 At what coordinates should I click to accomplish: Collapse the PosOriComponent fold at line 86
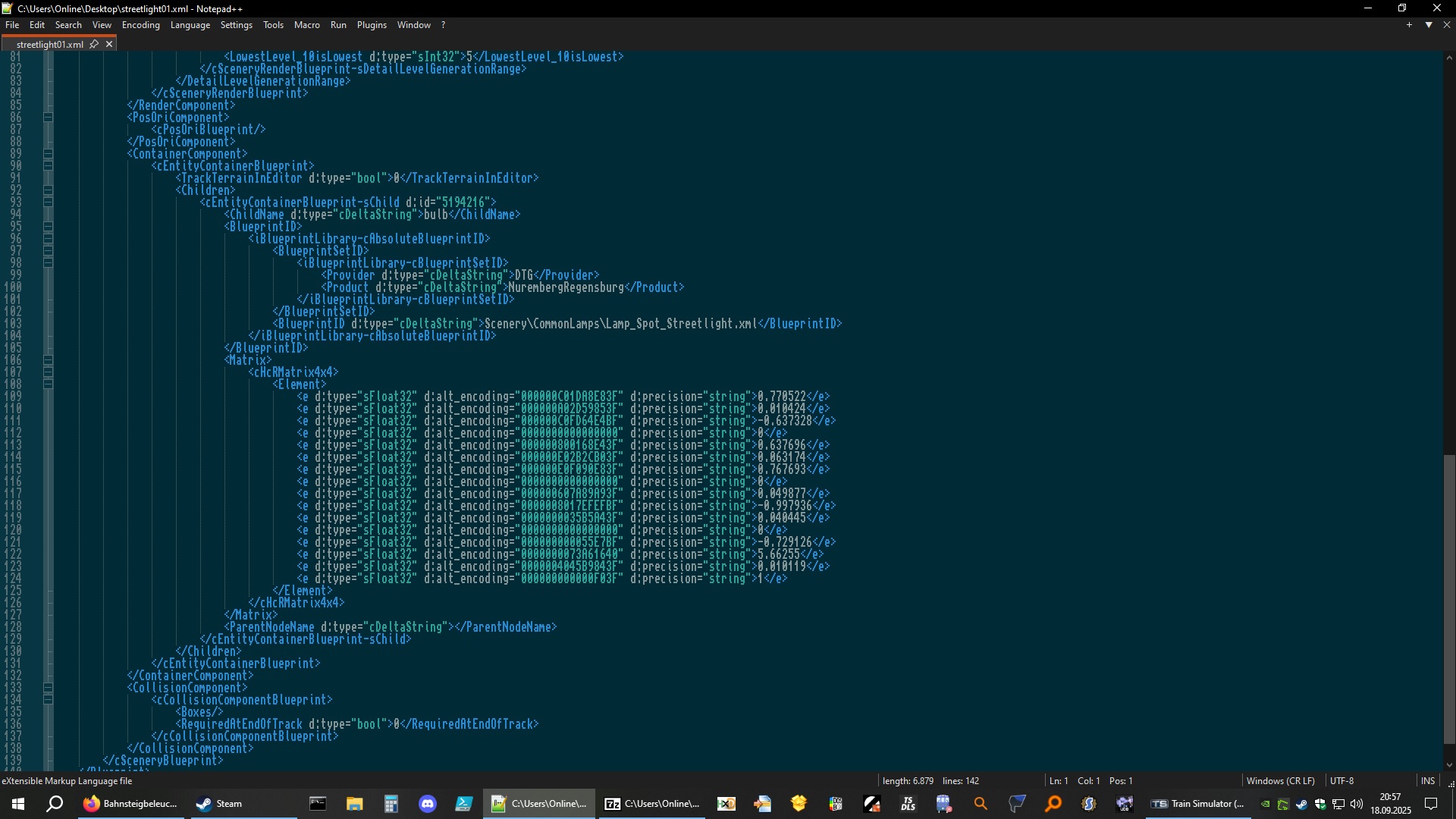49,118
